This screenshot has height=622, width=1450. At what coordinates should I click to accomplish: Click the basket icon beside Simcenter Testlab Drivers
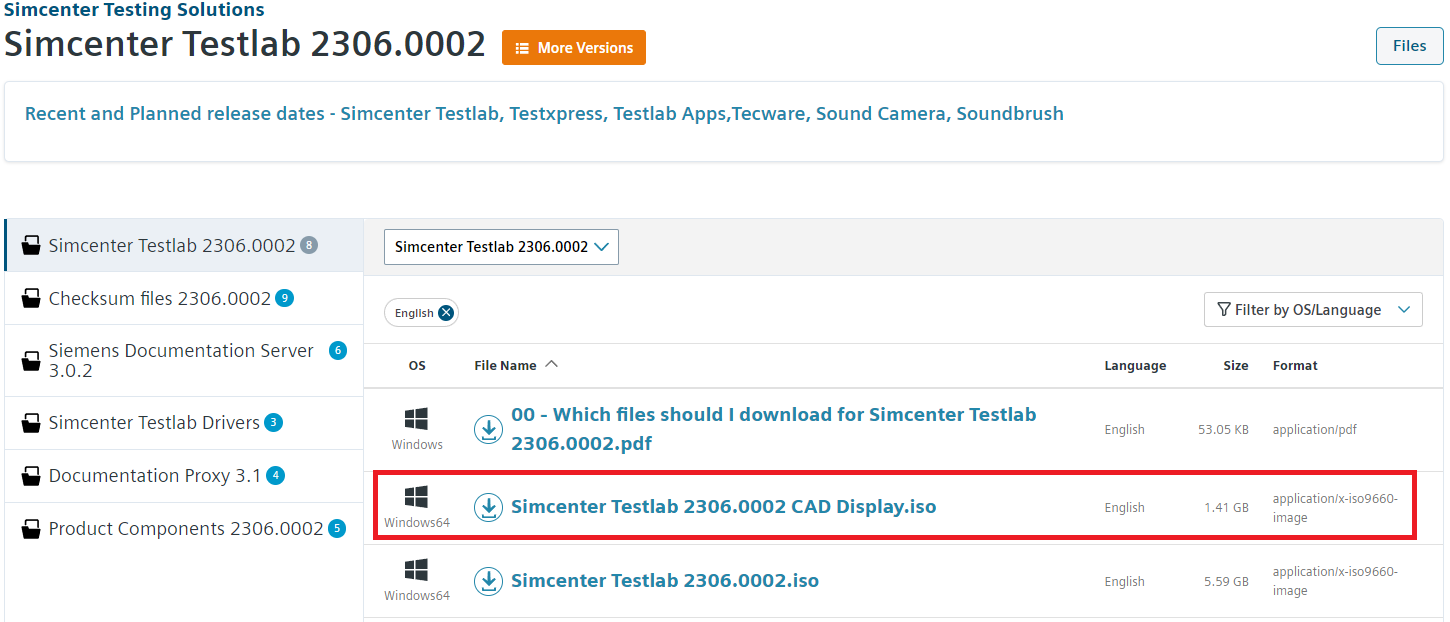tap(30, 422)
